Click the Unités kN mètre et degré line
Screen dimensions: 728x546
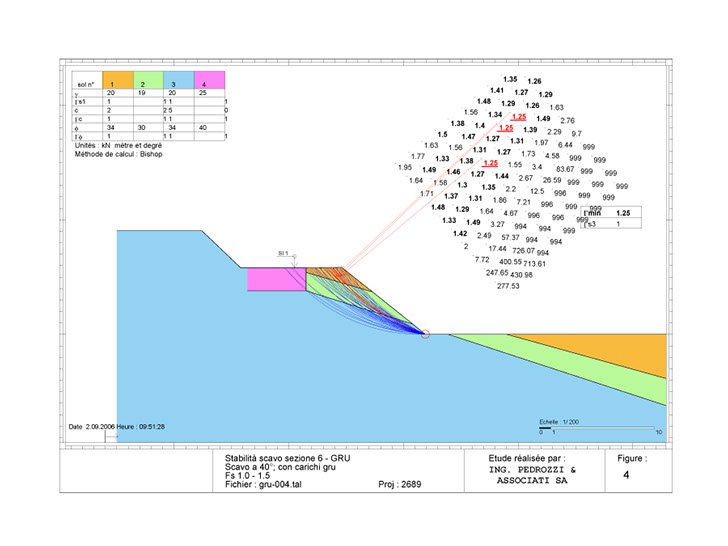pos(115,145)
